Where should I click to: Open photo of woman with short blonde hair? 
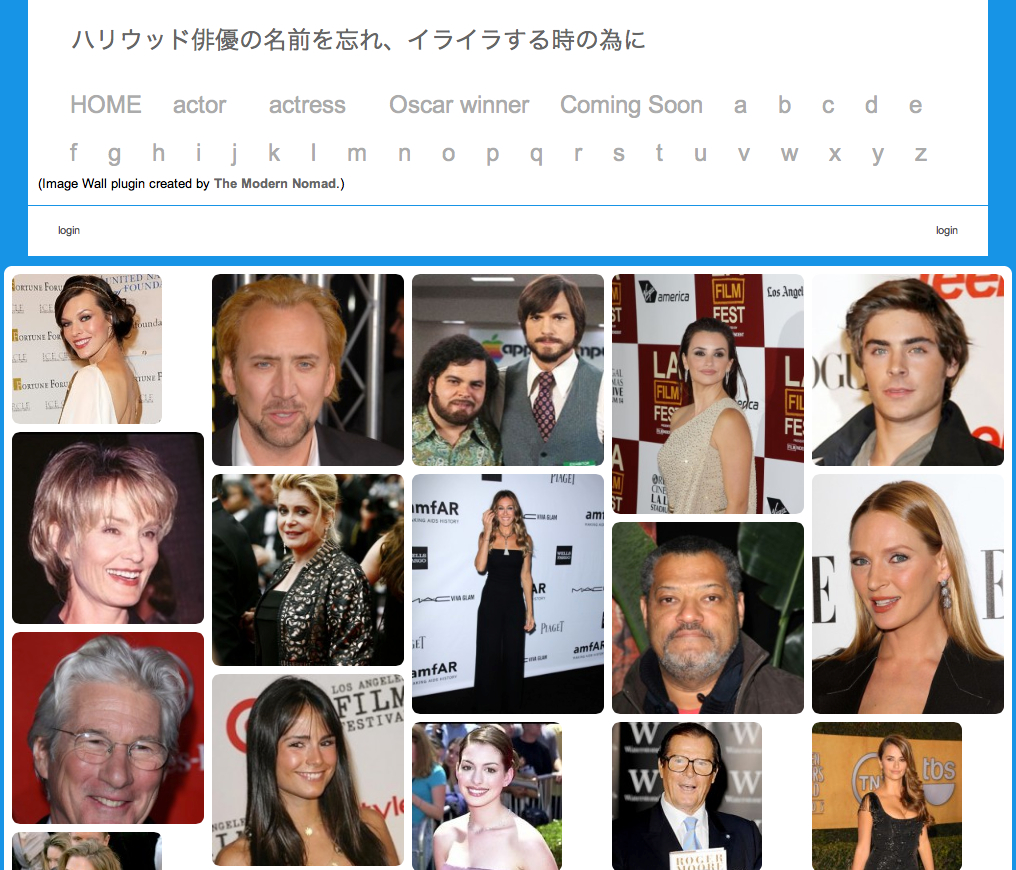tap(108, 528)
